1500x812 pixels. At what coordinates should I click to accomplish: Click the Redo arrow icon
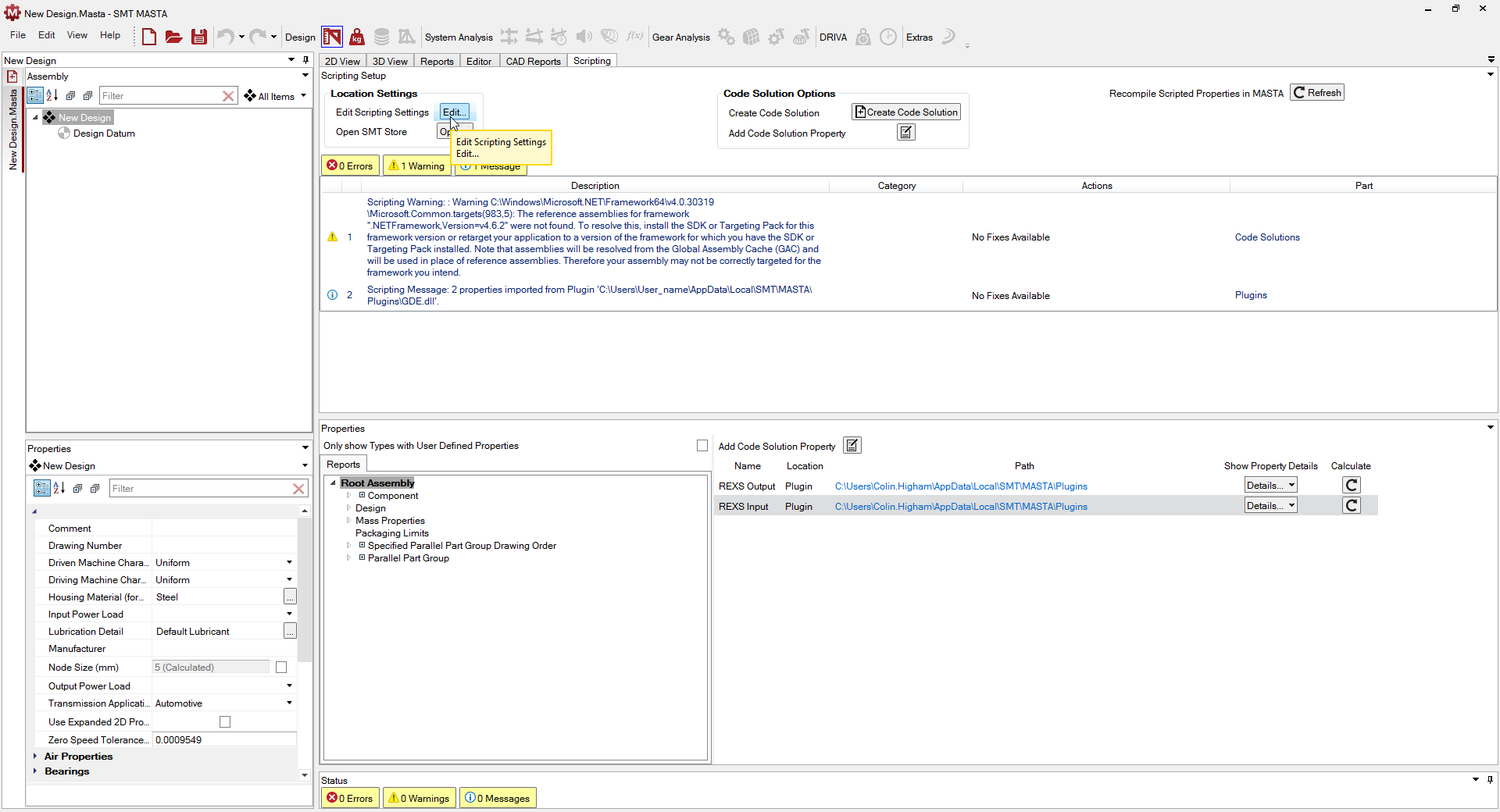click(258, 37)
